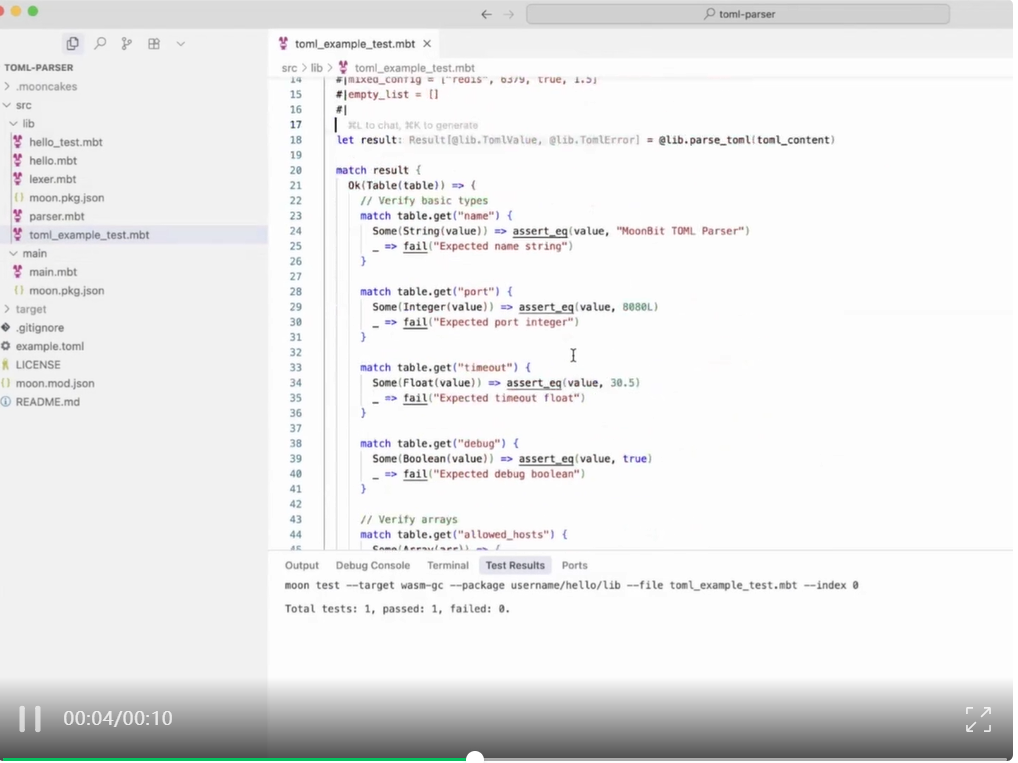Click the MoonBit icon beside parser.mbt

(x=18, y=216)
